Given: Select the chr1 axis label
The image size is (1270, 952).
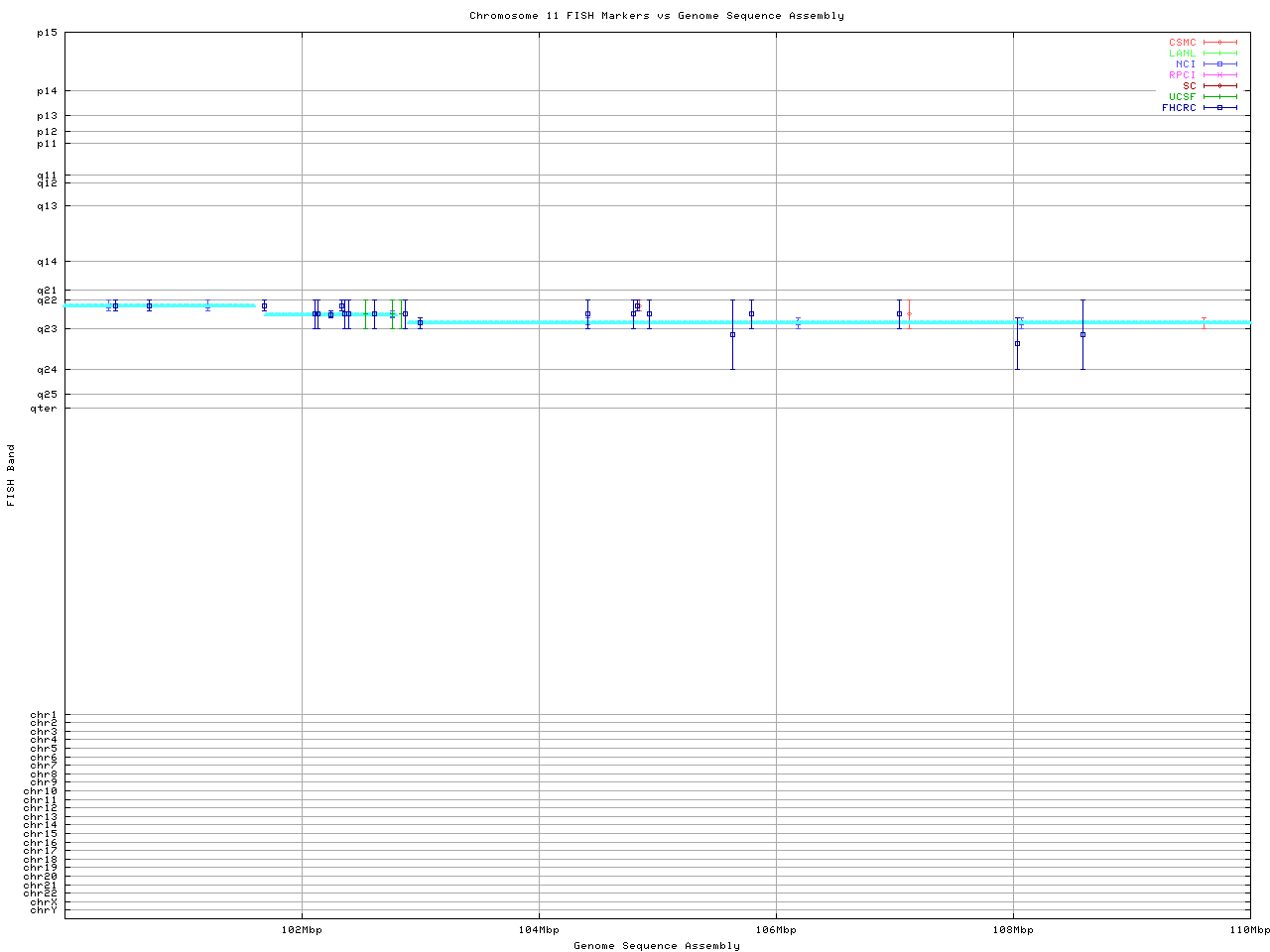Looking at the screenshot, I should (44, 715).
